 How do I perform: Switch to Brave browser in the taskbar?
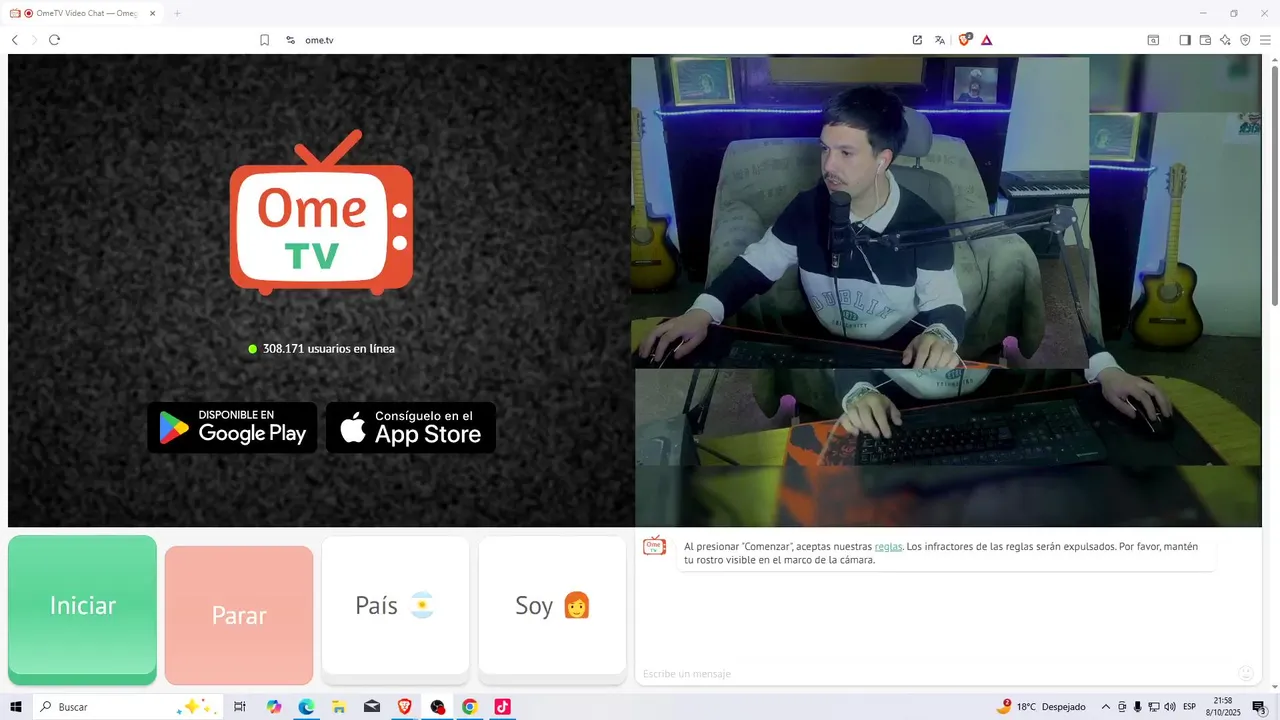[405, 707]
